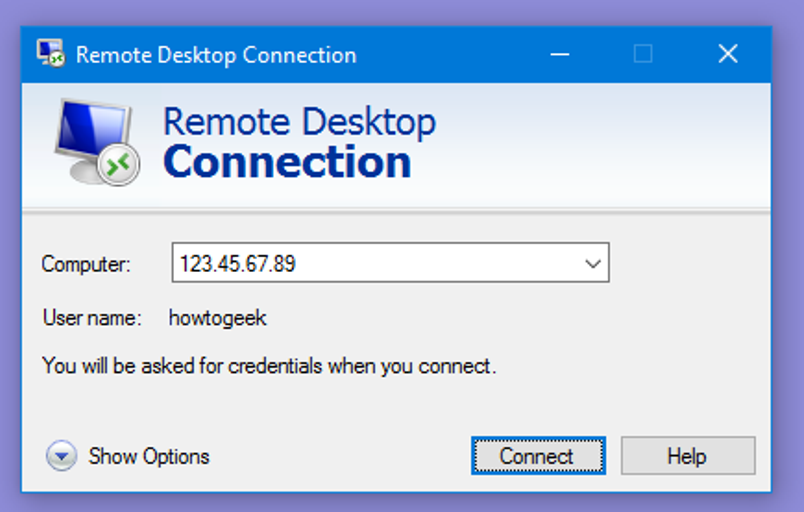Viewport: 804px width, 512px height.
Task: Expand options with the blue arrow circle
Action: pyautogui.click(x=61, y=456)
